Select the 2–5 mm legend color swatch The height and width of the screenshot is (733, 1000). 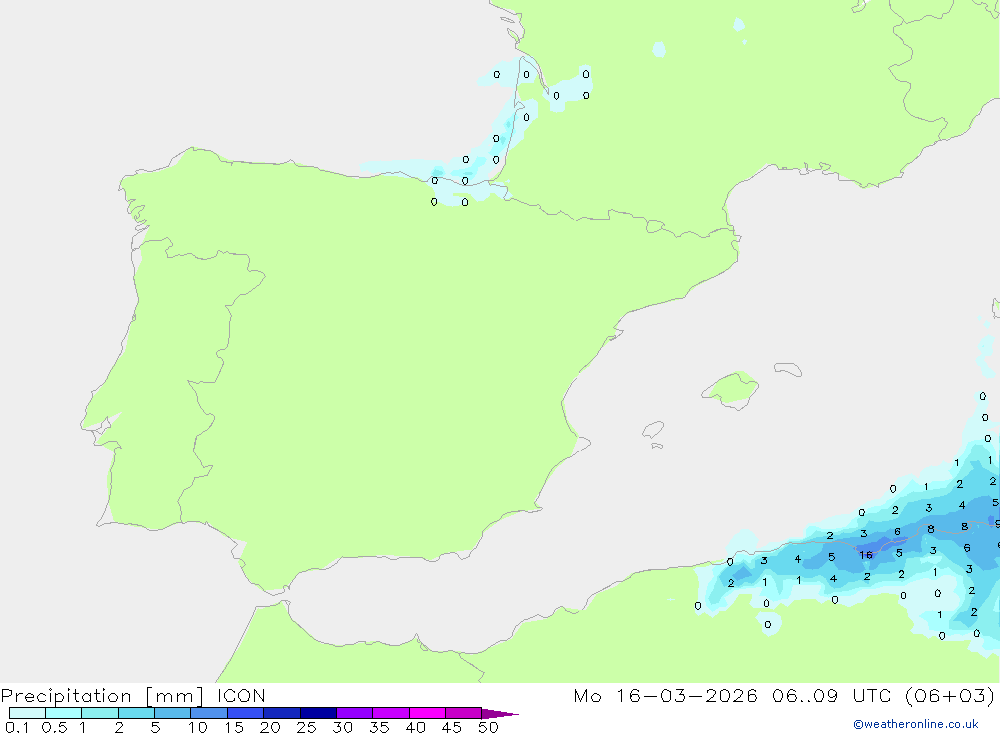pos(136,713)
